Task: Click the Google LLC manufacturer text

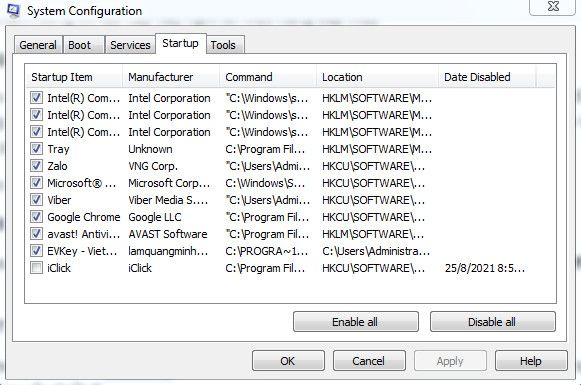Action: pyautogui.click(x=155, y=217)
